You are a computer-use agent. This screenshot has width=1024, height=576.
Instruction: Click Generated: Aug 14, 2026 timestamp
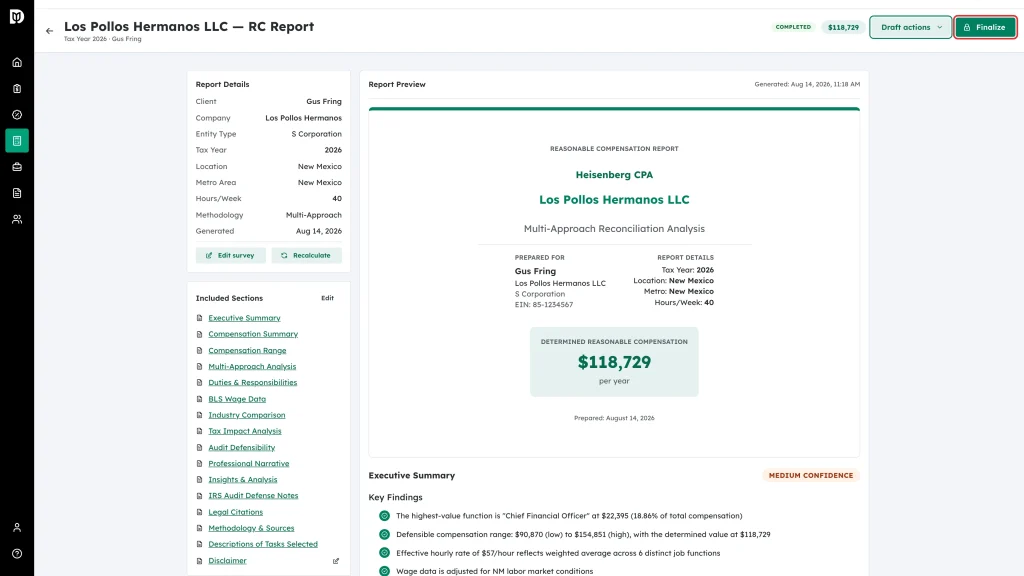click(807, 84)
